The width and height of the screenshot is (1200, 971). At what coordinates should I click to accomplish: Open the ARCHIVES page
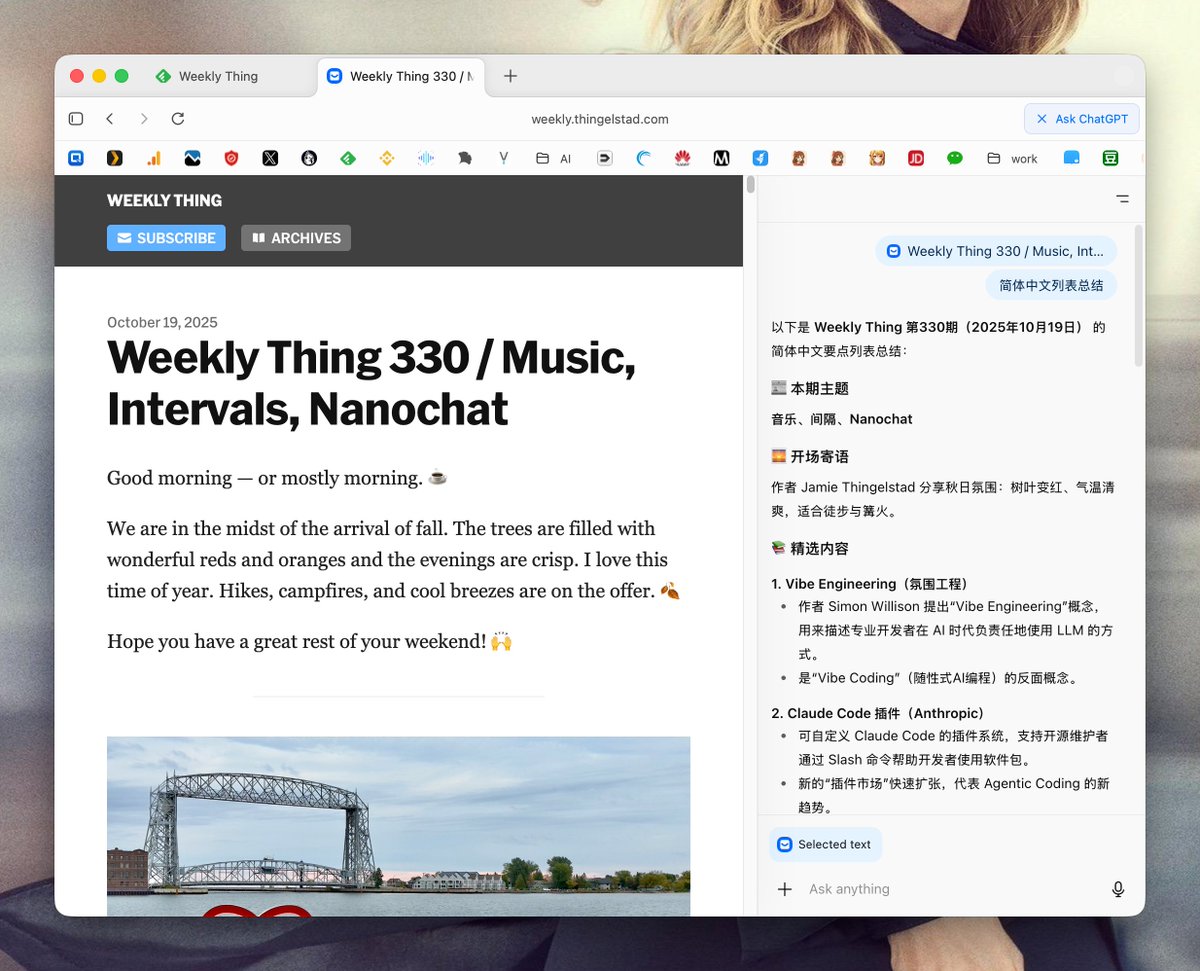(296, 238)
